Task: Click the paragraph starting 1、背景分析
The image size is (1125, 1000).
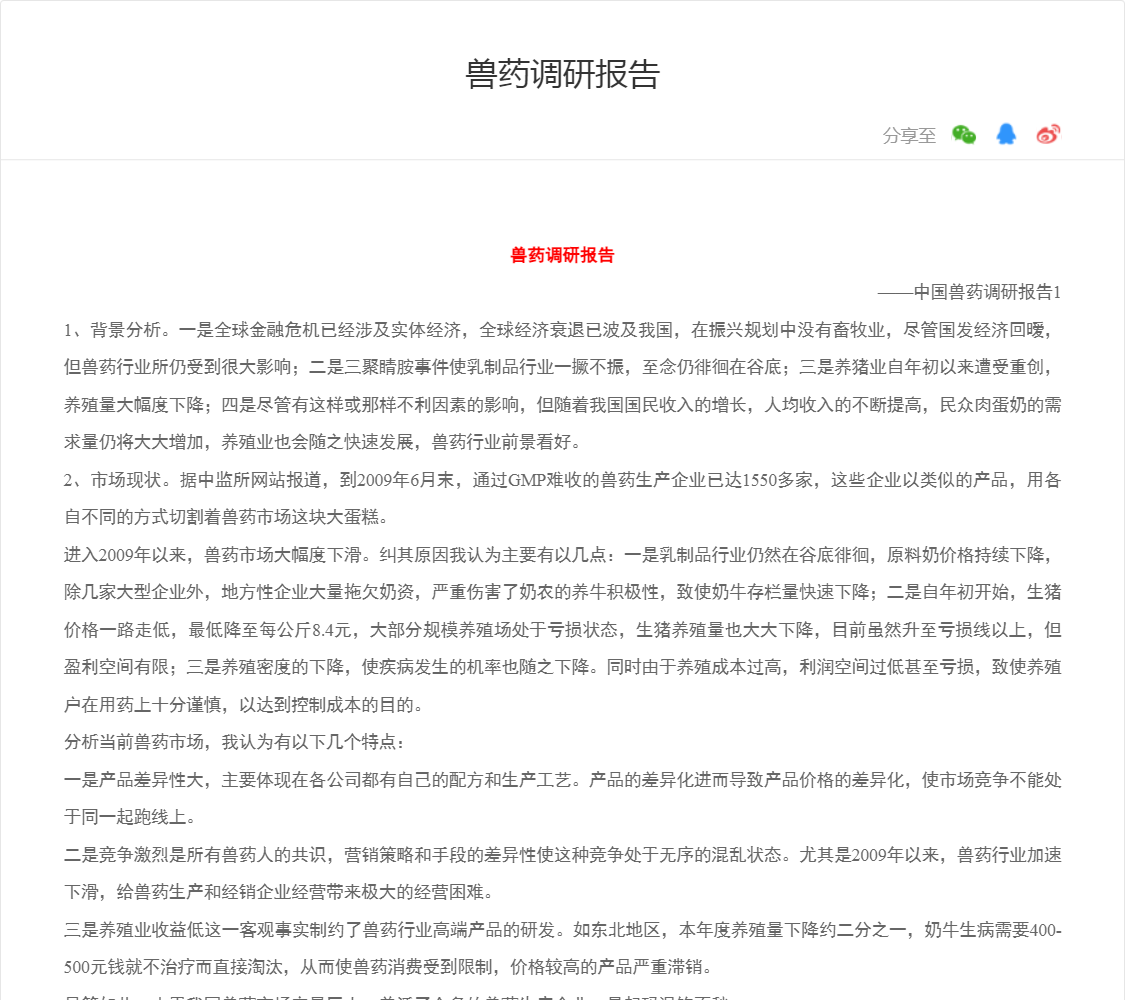Action: 562,386
